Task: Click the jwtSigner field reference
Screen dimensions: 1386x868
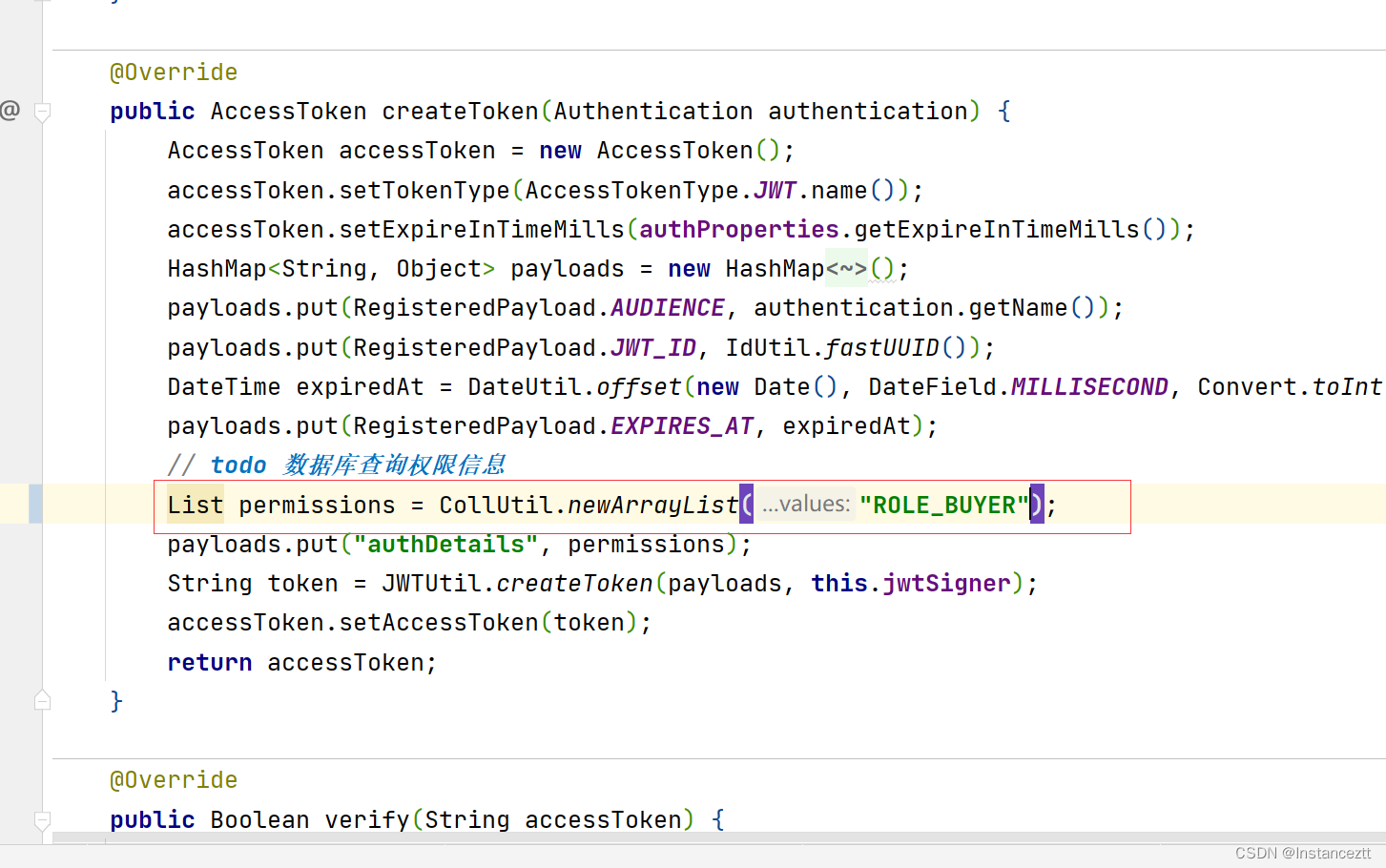Action: coord(946,584)
